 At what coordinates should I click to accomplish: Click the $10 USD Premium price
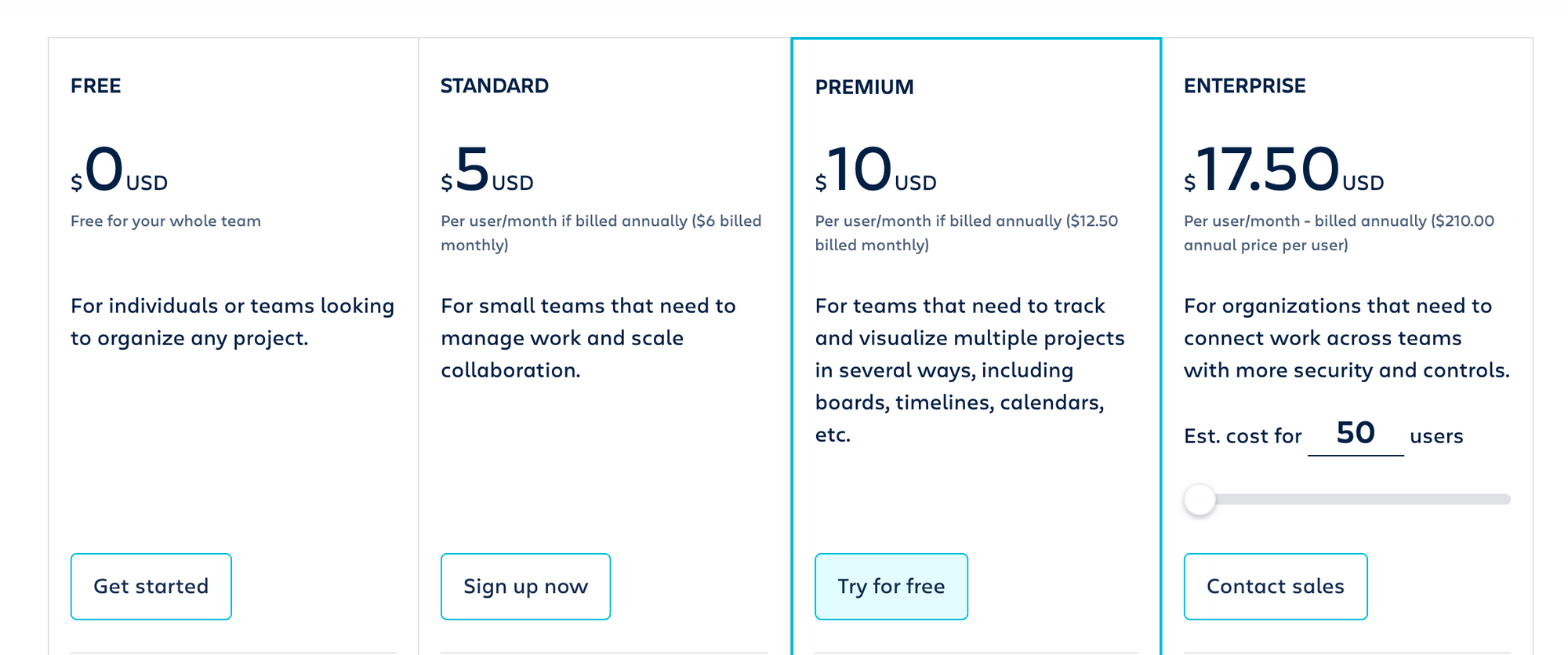tap(874, 171)
